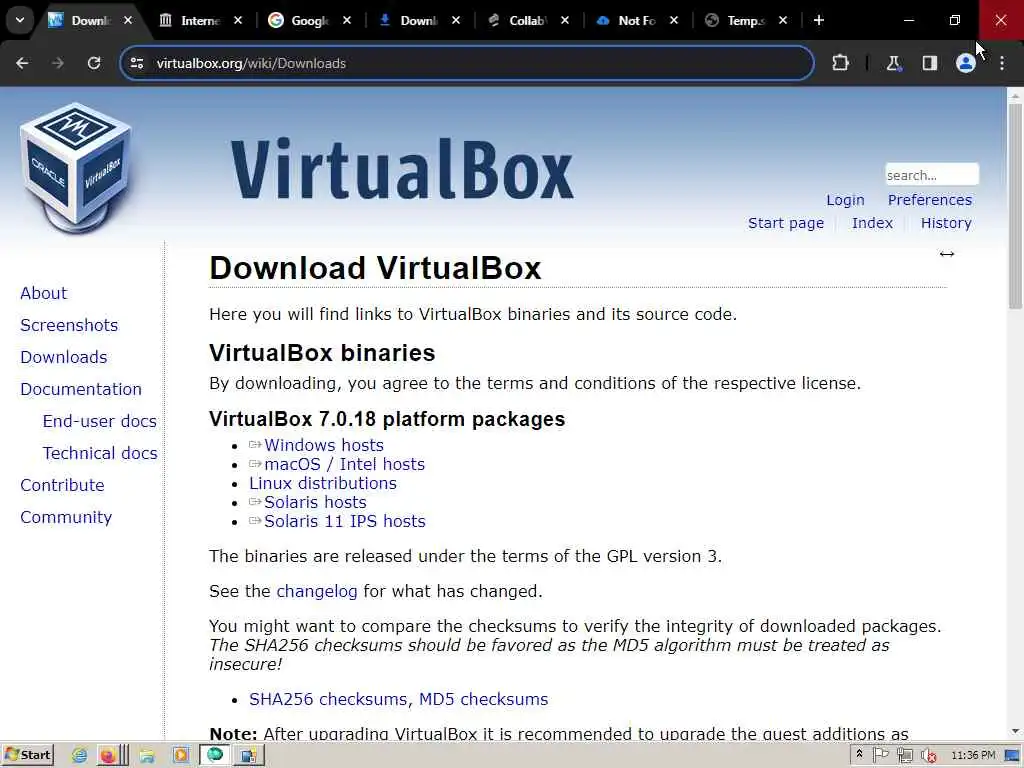Open the Index link

pos(872,223)
